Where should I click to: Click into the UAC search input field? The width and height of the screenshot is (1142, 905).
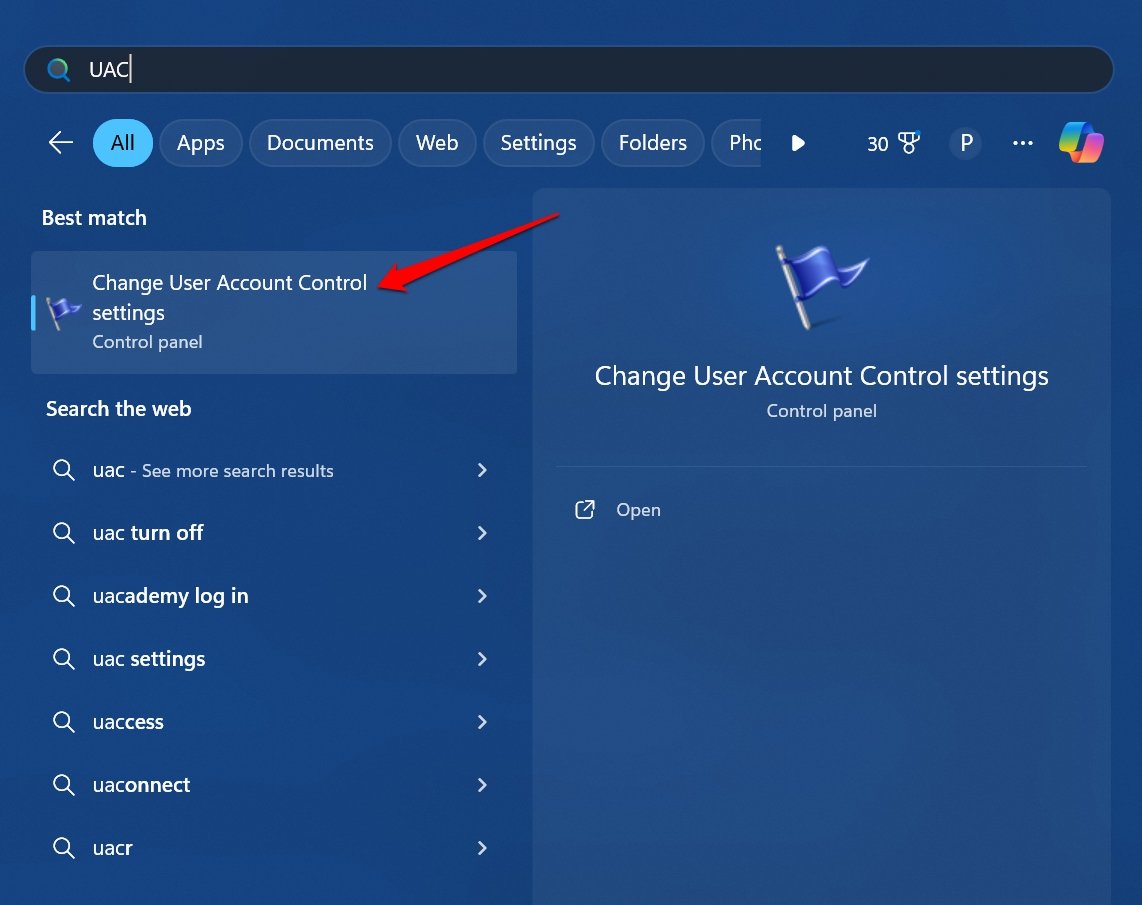pyautogui.click(x=569, y=70)
